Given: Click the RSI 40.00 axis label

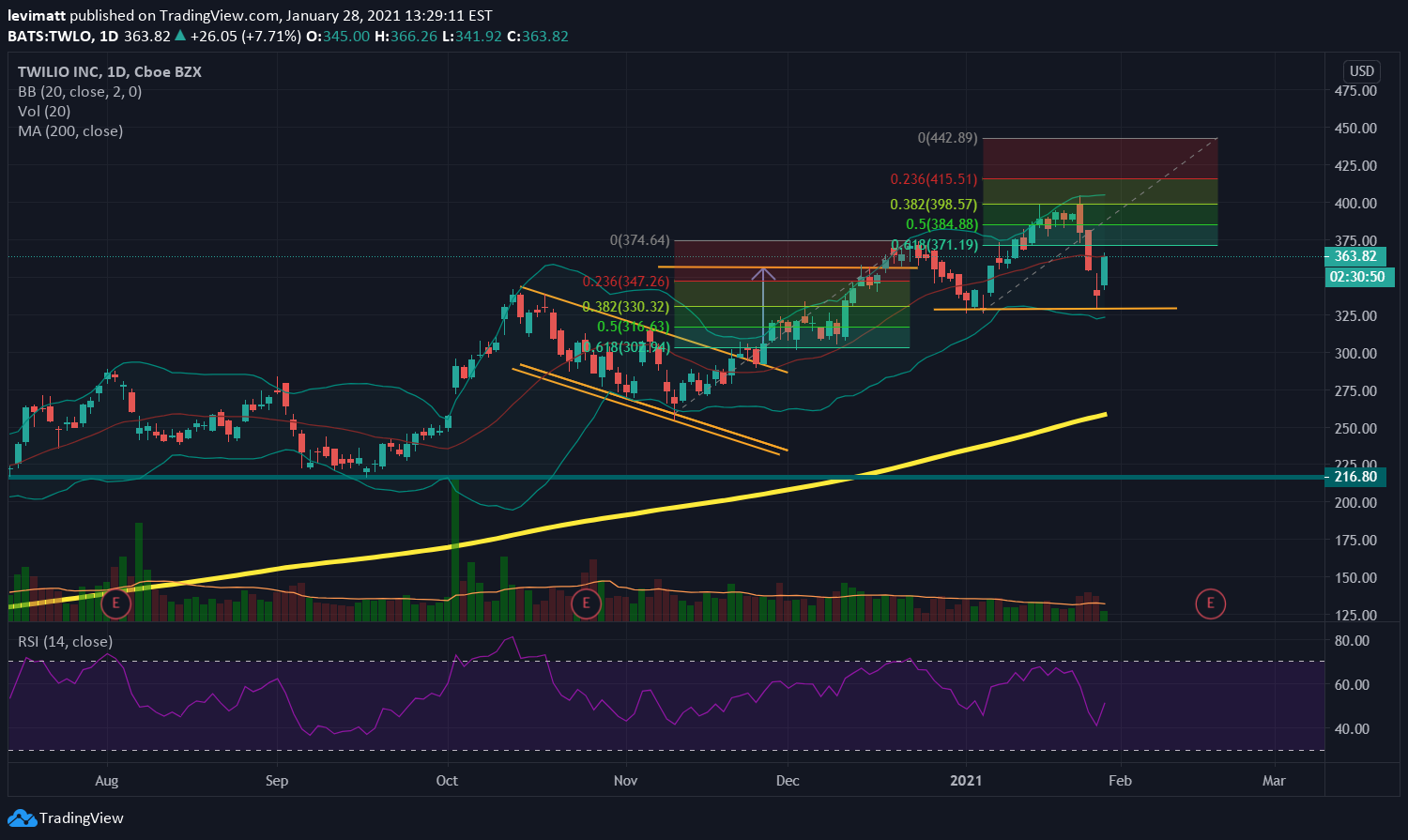Looking at the screenshot, I should 1352,729.
